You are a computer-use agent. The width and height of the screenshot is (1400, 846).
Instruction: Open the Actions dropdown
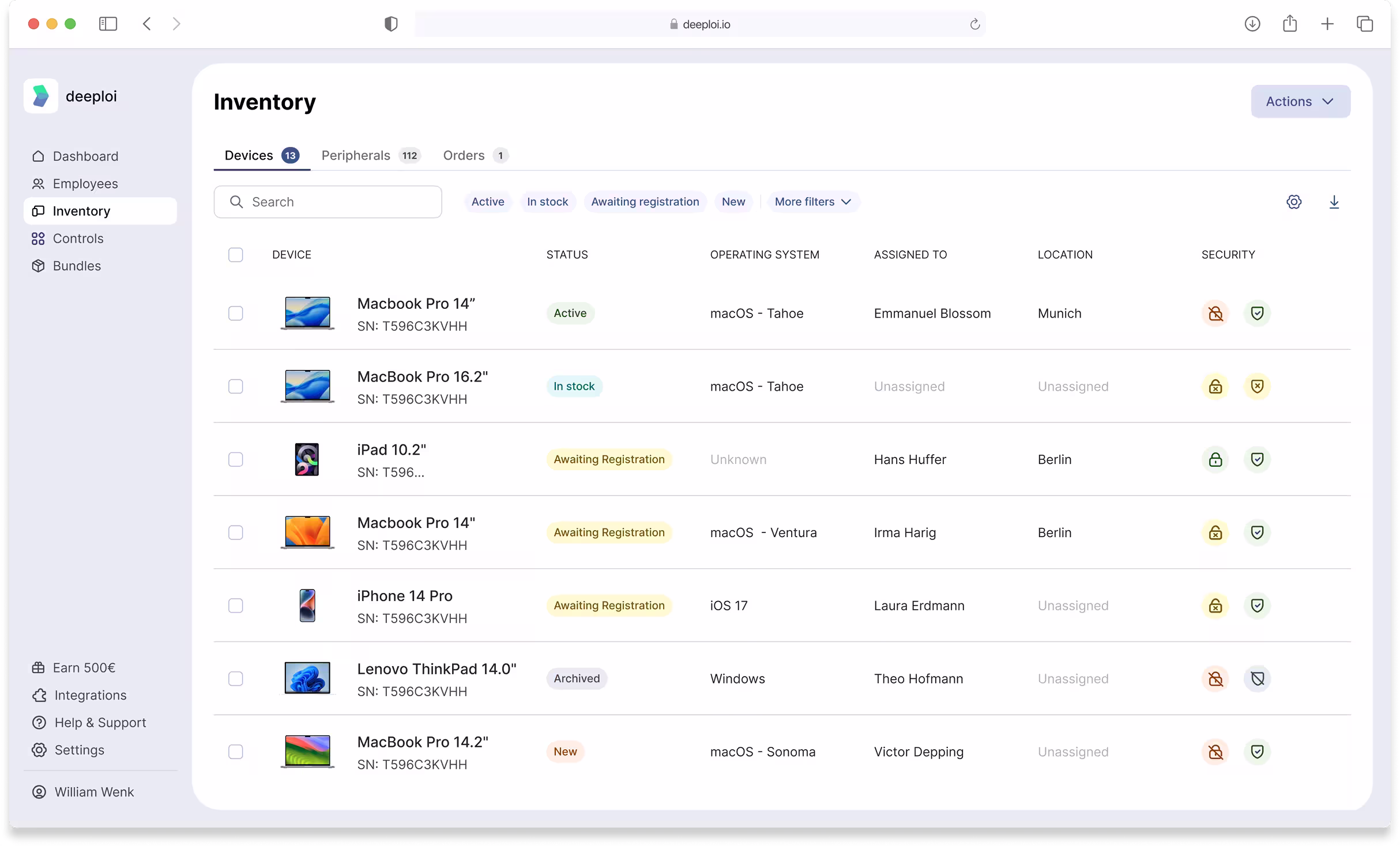(x=1300, y=101)
